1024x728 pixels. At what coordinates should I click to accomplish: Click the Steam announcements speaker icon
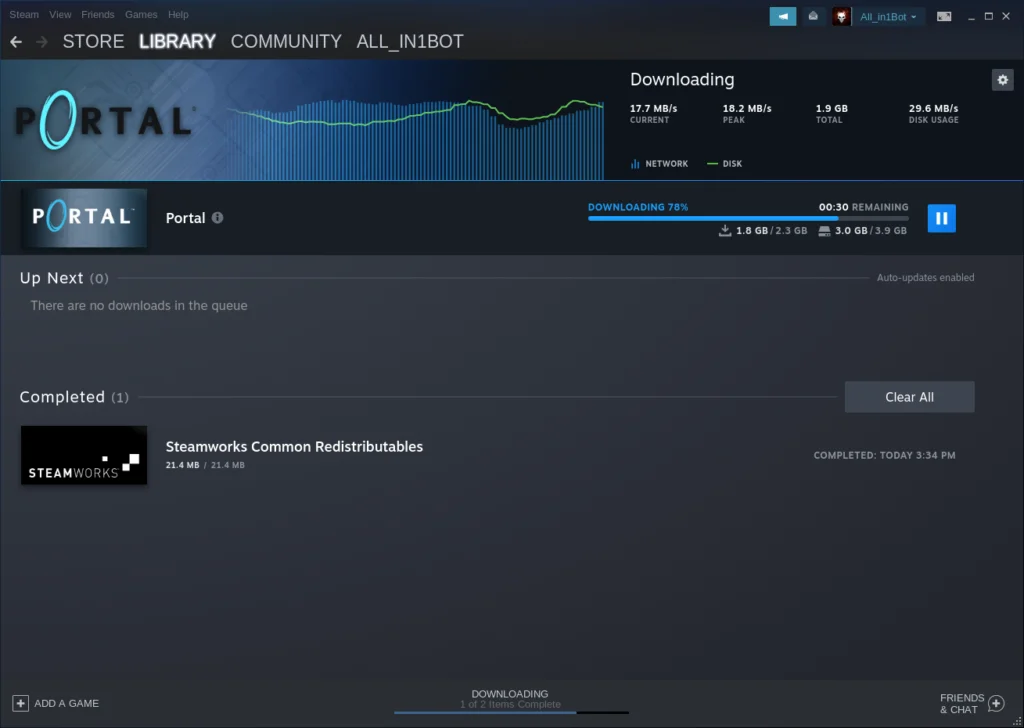pyautogui.click(x=782, y=16)
